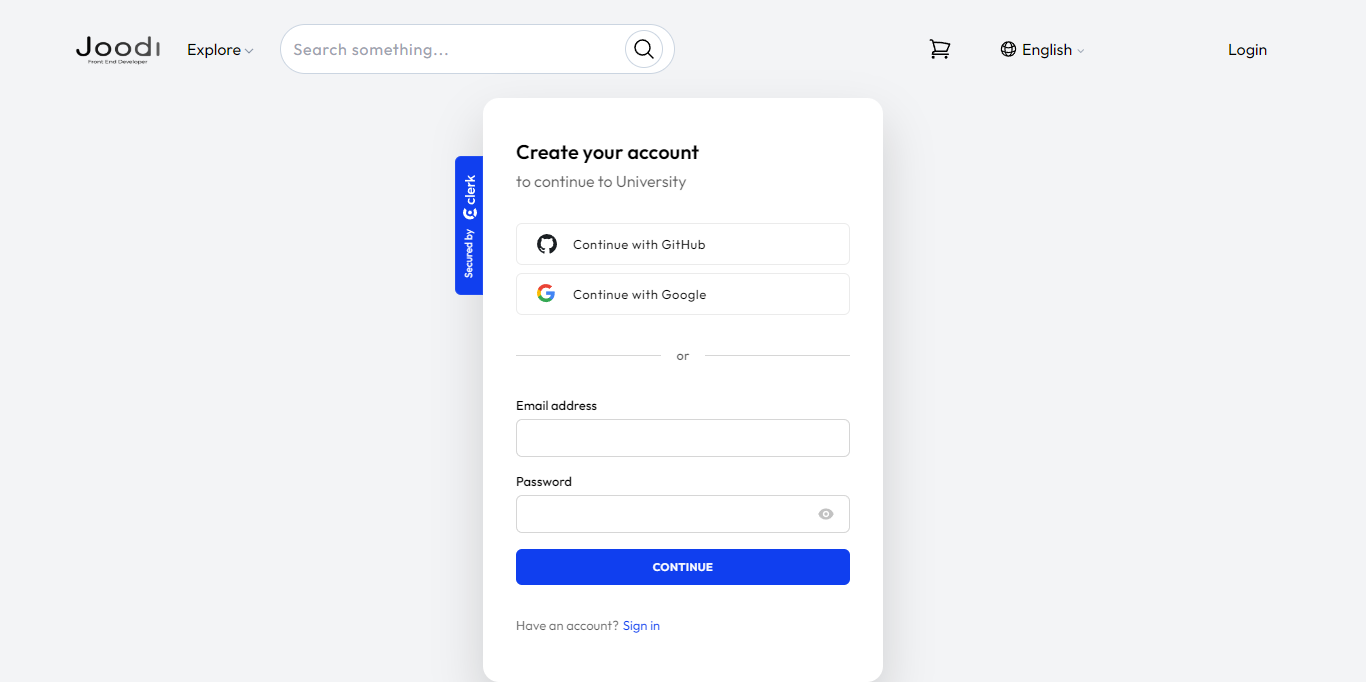Click the Login link in header
Image resolution: width=1366 pixels, height=682 pixels.
coord(1247,49)
